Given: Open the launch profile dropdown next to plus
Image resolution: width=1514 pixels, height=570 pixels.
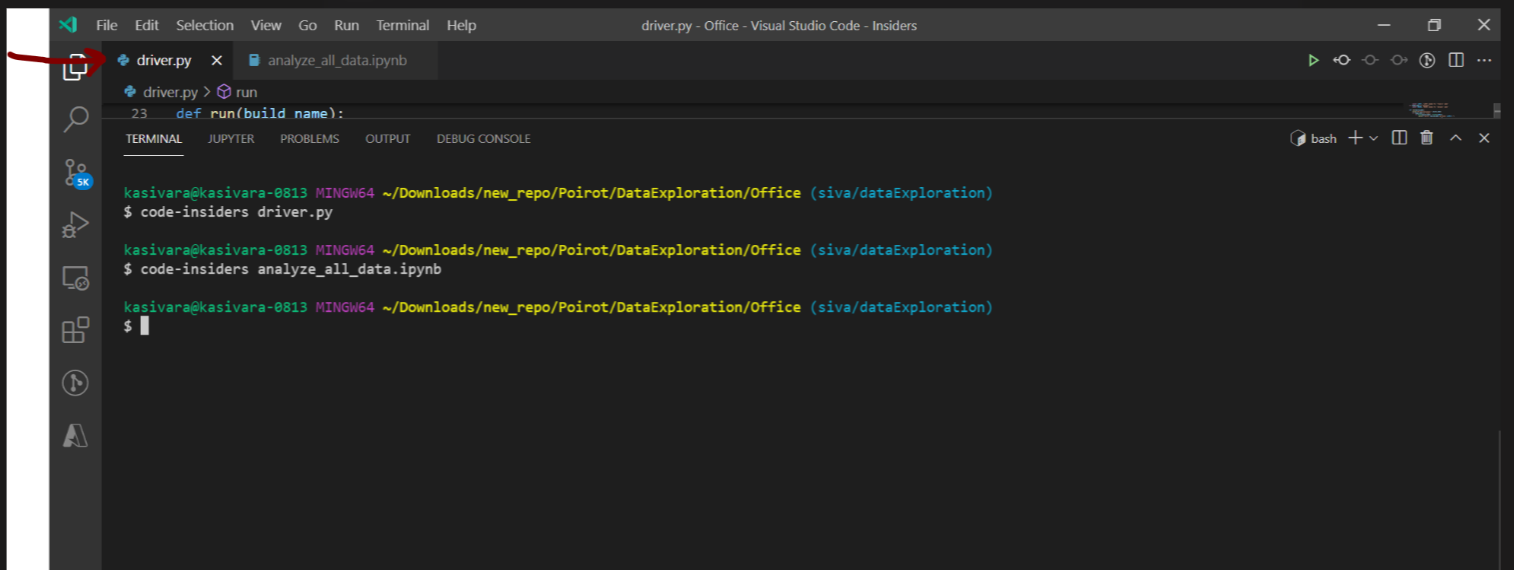Looking at the screenshot, I should click(1373, 138).
